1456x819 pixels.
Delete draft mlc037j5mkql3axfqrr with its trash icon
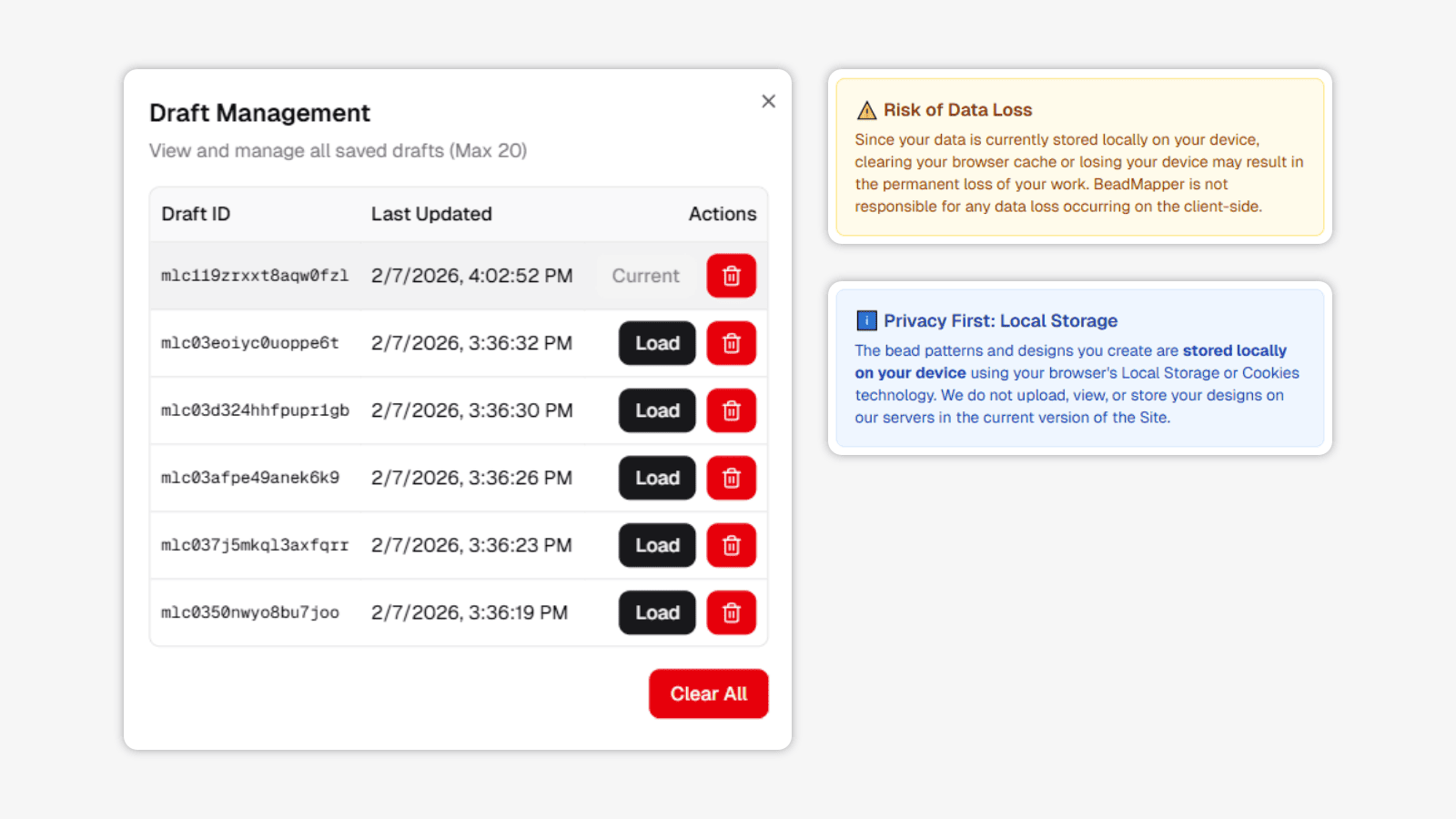(x=731, y=545)
